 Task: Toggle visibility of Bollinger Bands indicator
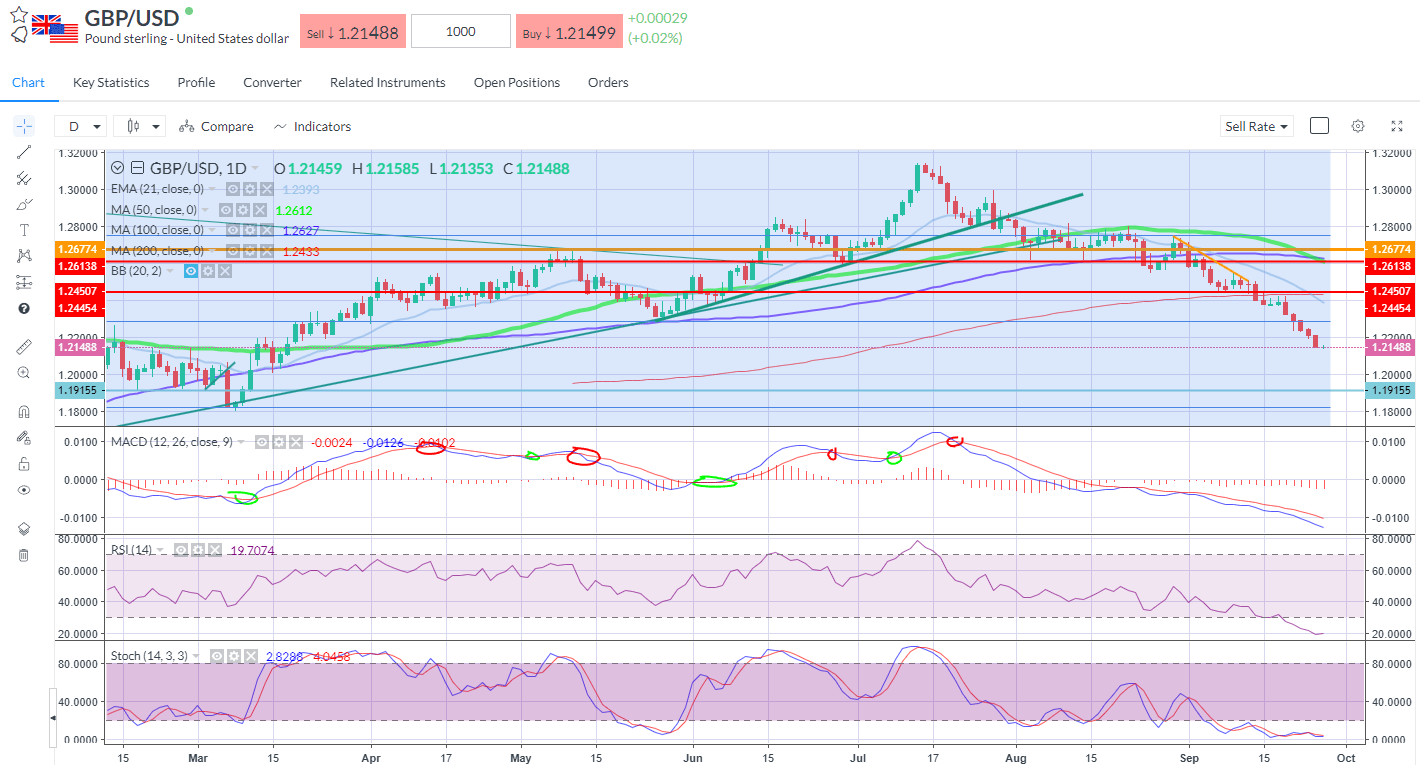click(x=191, y=271)
